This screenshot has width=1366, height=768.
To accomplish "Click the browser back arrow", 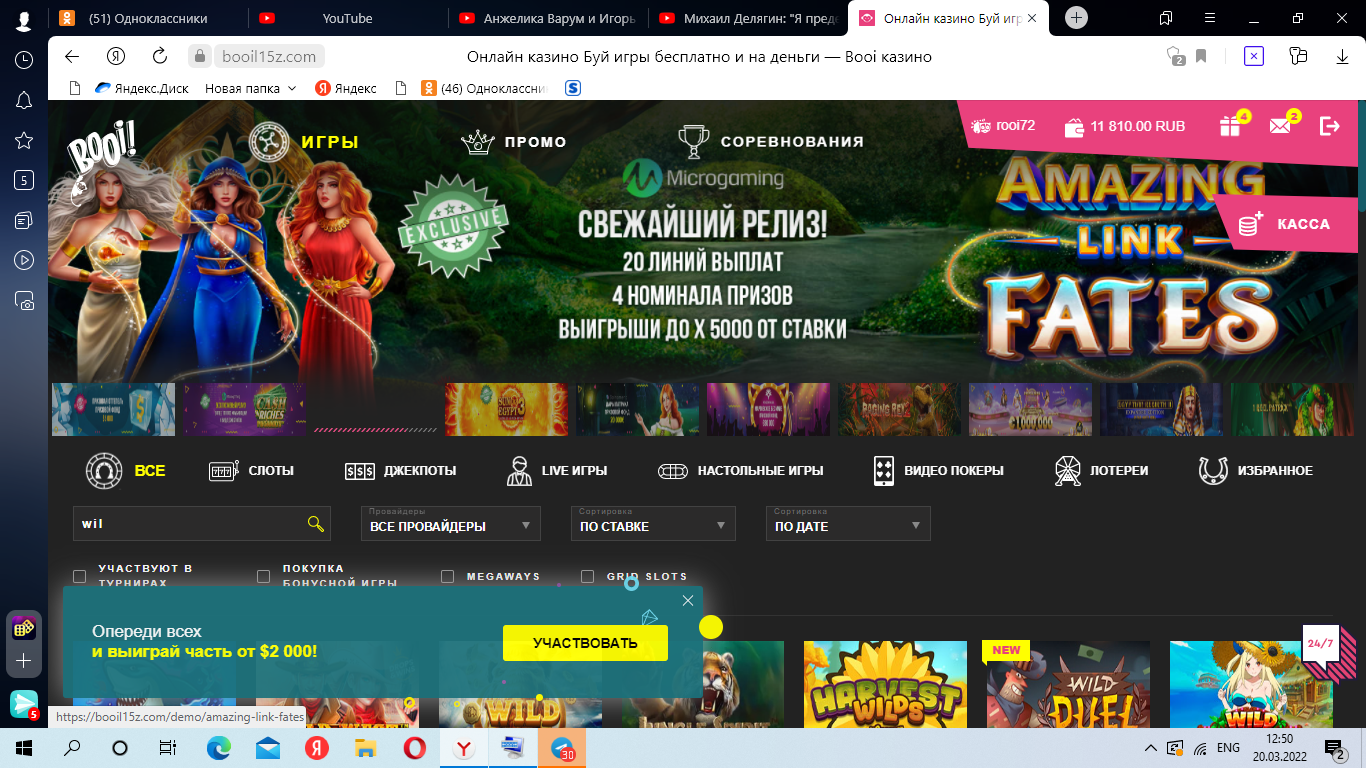I will [72, 57].
